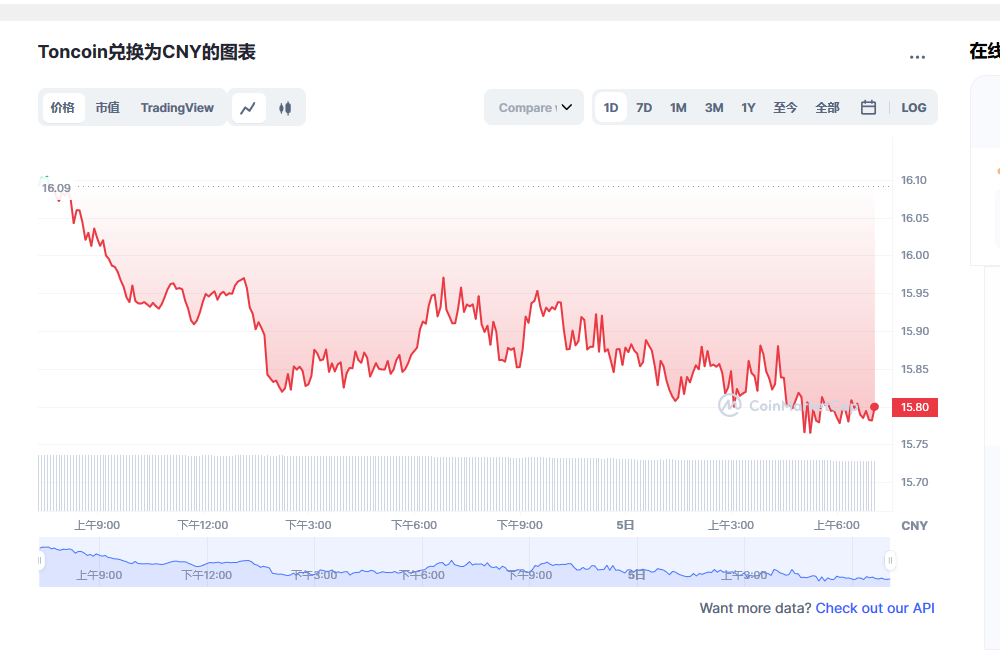Select the 3M time range
This screenshot has height=650, width=1000.
click(714, 108)
